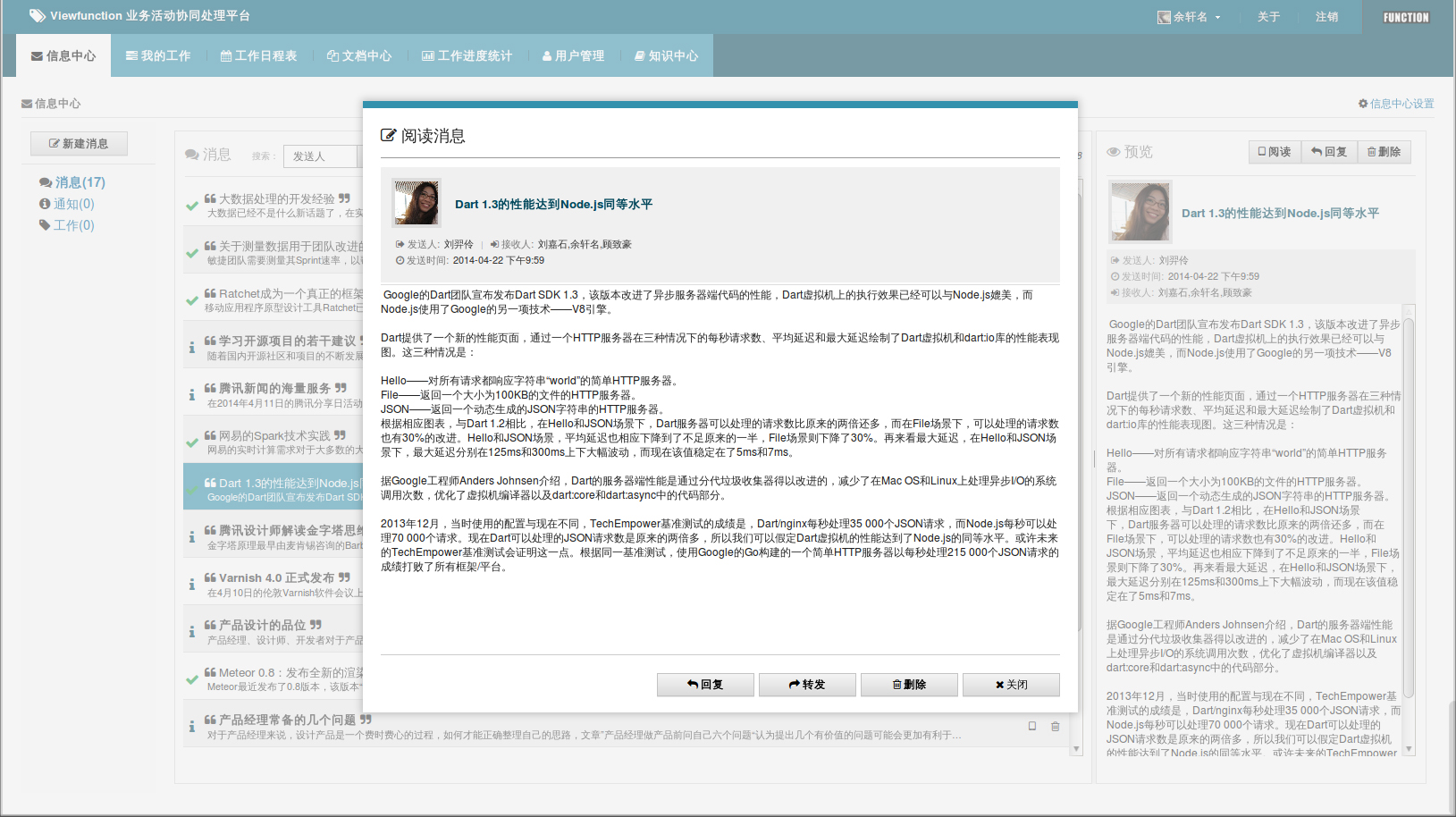
Task: Click 信息中心 breadcrumb envelope icon
Action: pos(27,104)
